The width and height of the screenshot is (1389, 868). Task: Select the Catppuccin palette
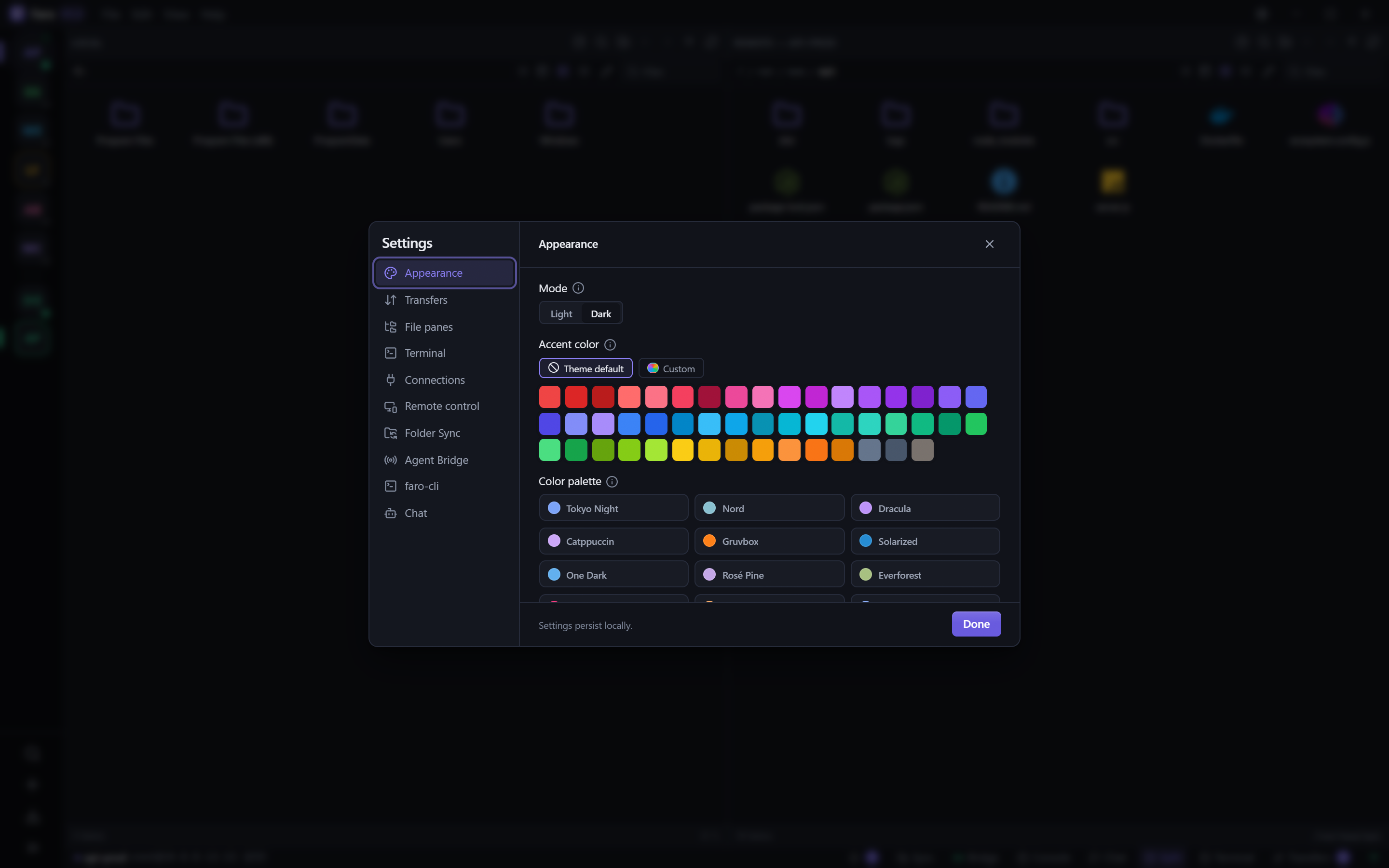coord(613,542)
